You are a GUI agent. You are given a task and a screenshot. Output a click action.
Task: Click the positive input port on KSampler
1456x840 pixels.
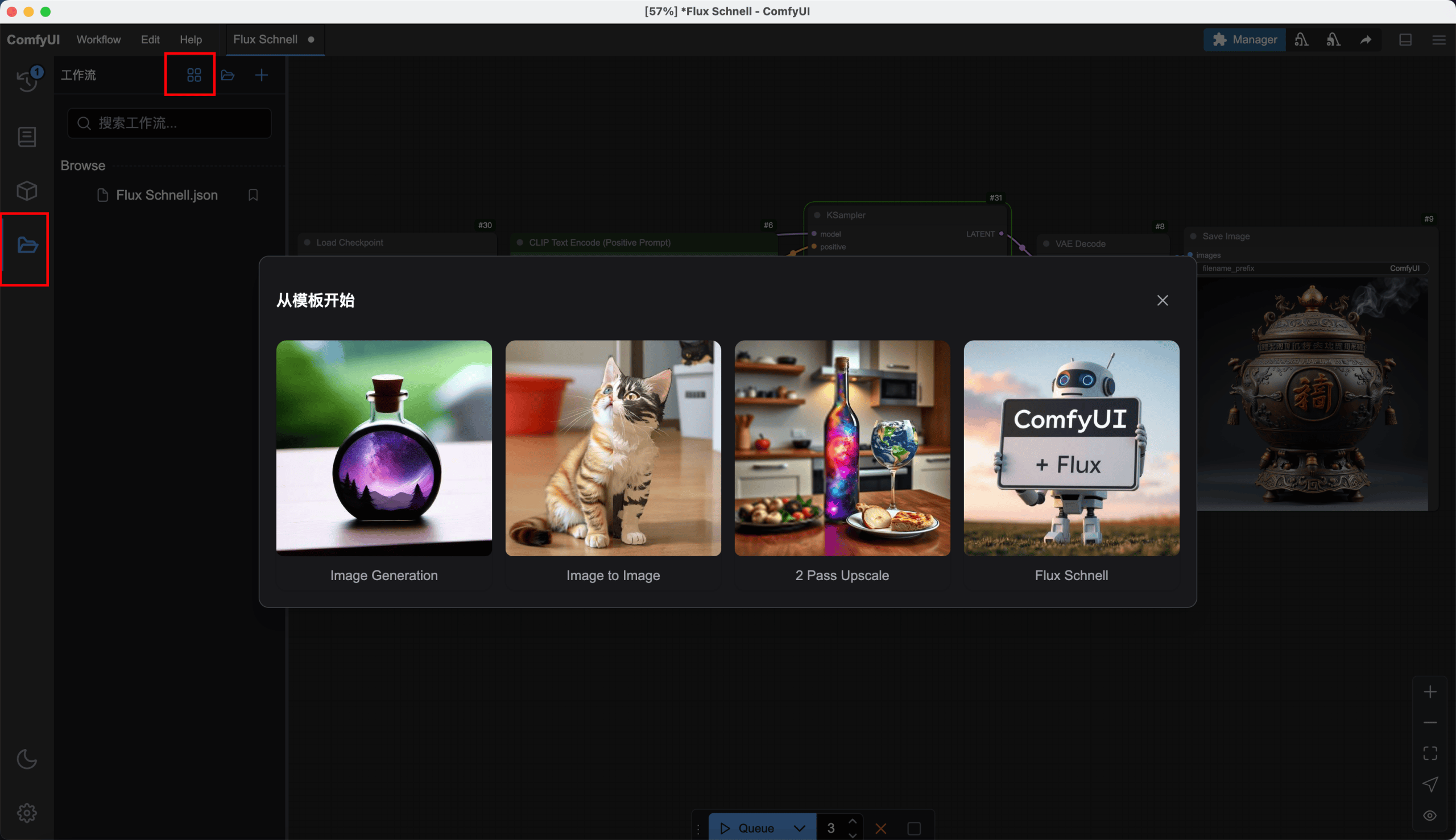click(x=814, y=246)
